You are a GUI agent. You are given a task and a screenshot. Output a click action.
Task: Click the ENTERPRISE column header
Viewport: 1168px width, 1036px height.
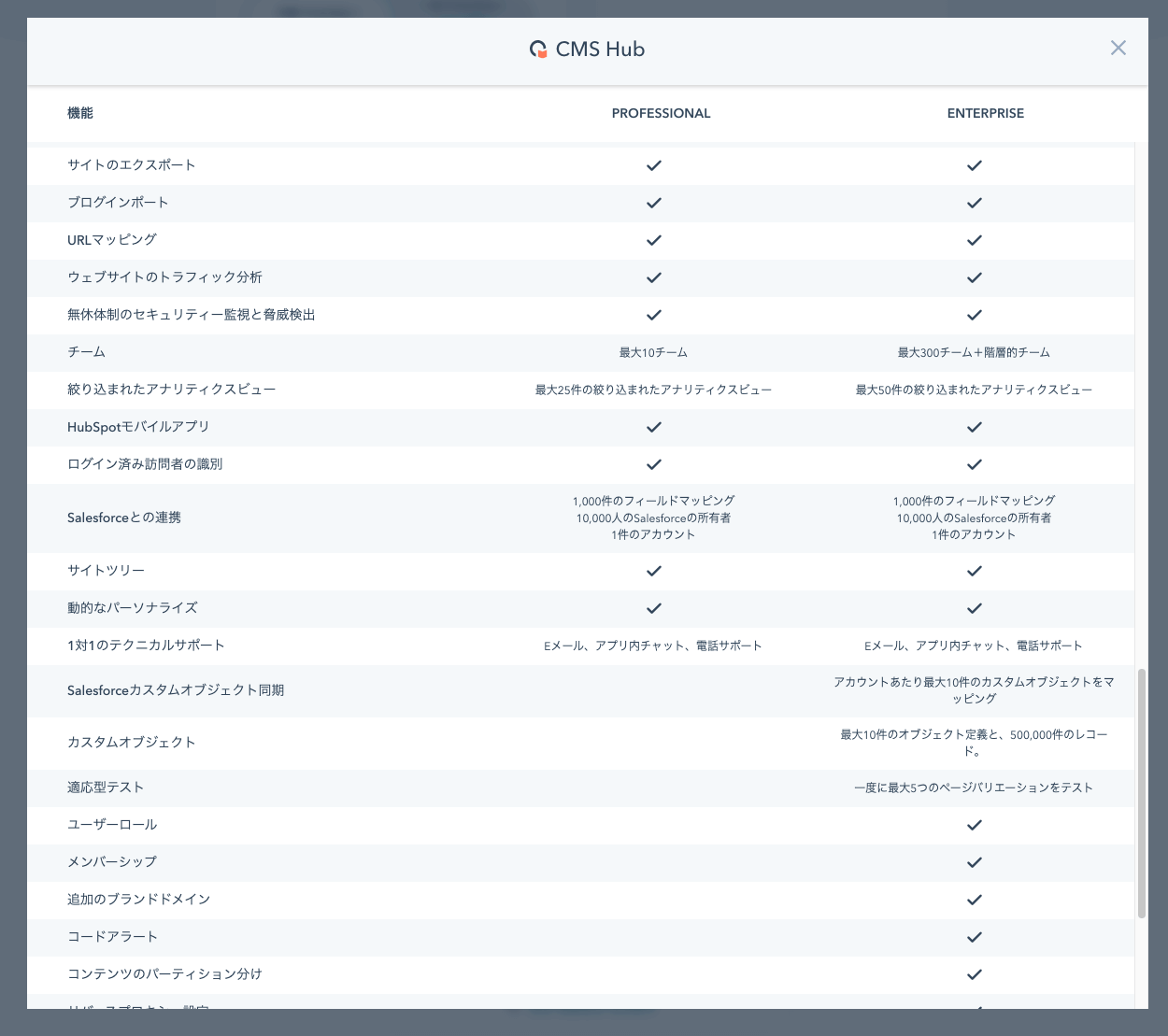(985, 113)
